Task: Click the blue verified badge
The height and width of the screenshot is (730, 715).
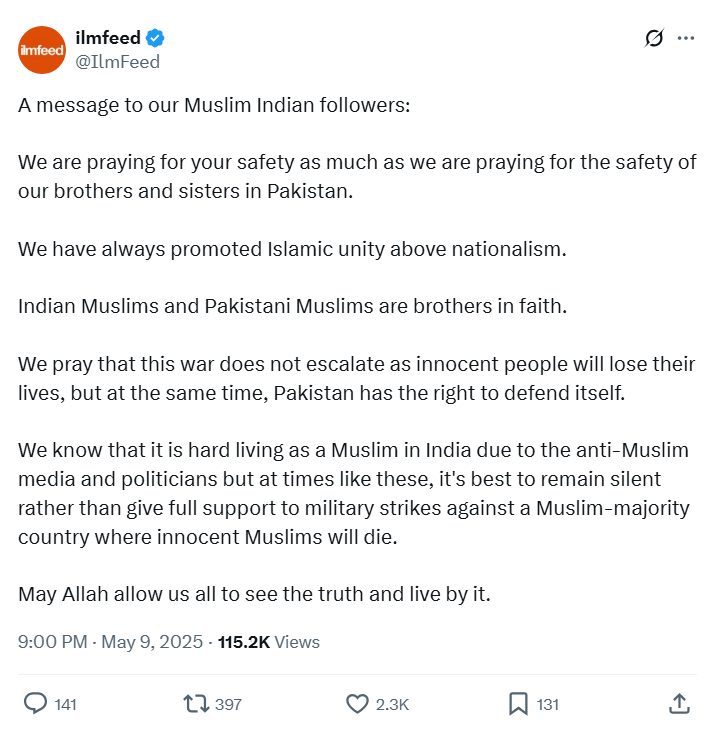Action: click(x=155, y=39)
